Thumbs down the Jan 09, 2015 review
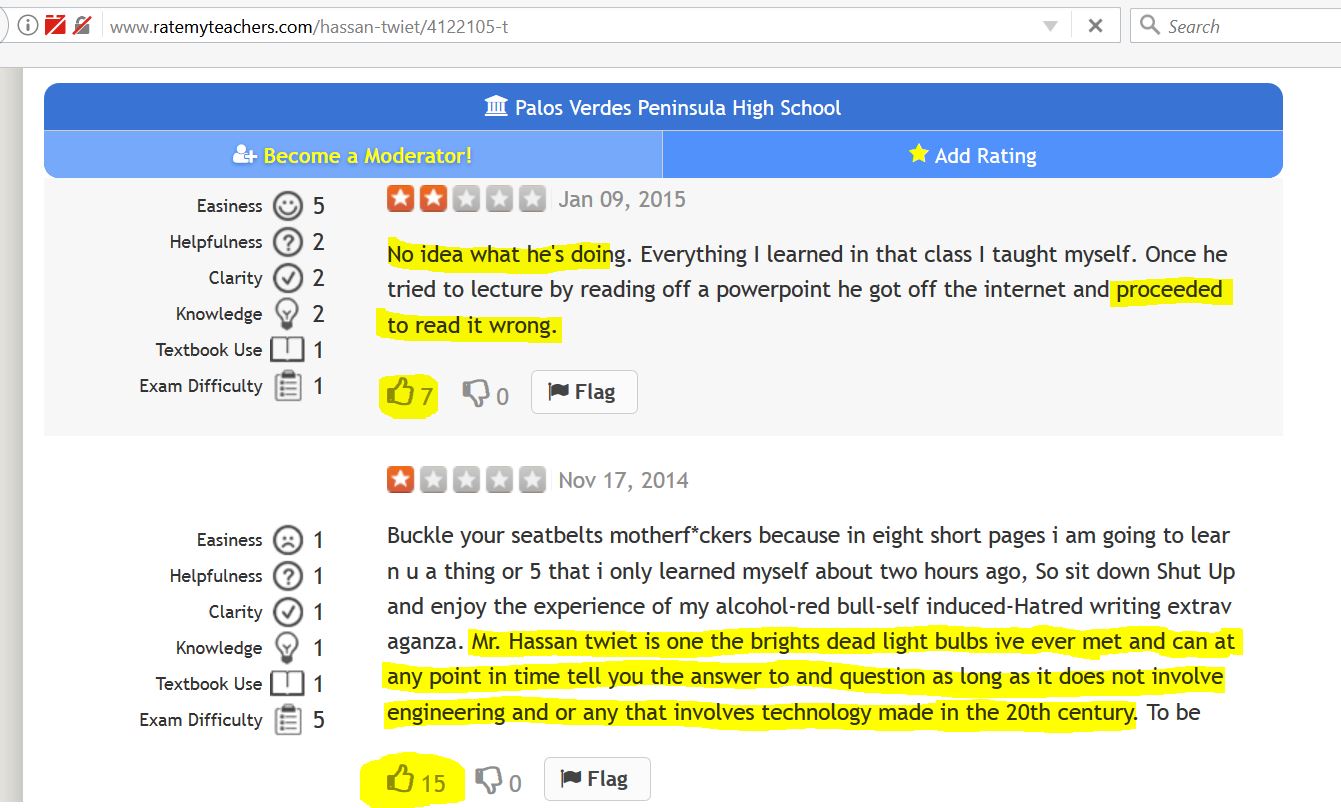Viewport: 1341px width, 808px height. (476, 394)
